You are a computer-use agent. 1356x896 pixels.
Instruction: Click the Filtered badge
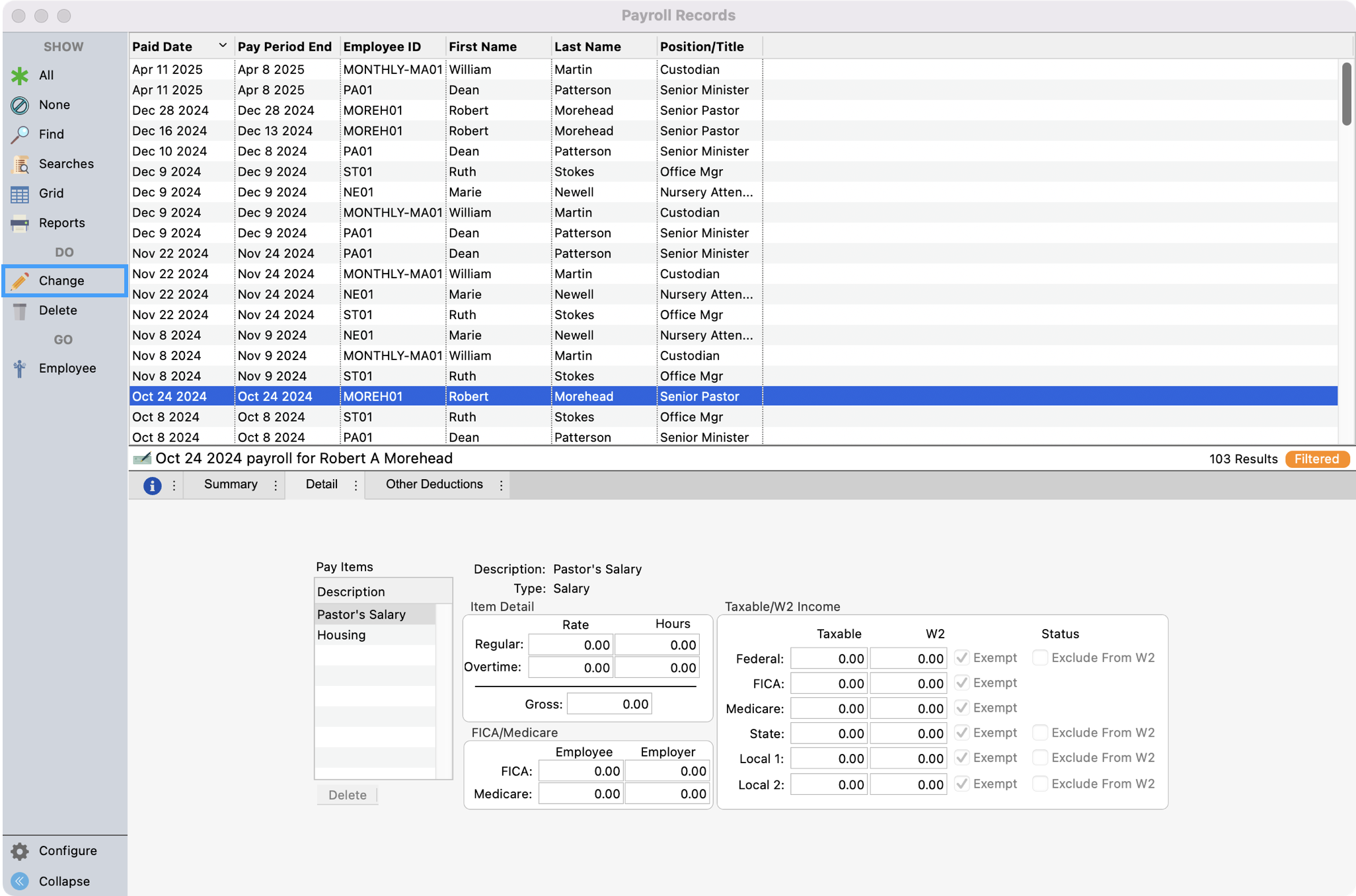pos(1317,459)
